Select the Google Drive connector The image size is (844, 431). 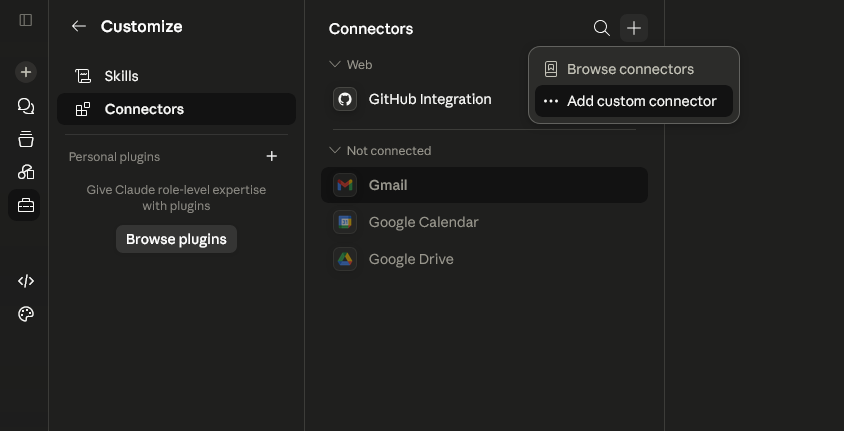(x=484, y=259)
